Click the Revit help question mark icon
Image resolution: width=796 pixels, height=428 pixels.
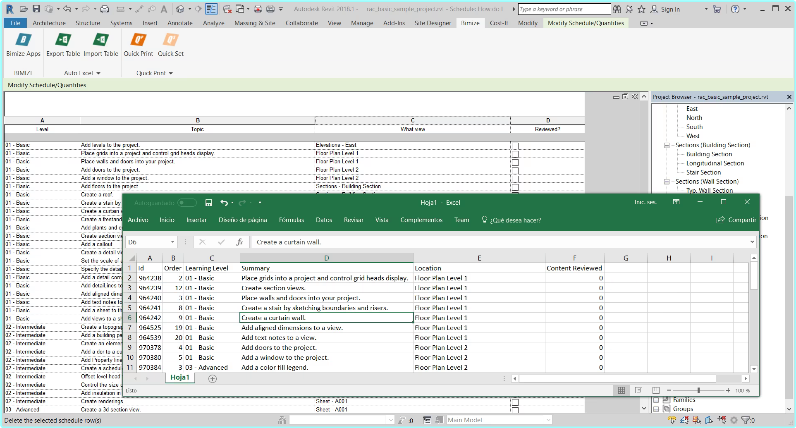(x=735, y=9)
